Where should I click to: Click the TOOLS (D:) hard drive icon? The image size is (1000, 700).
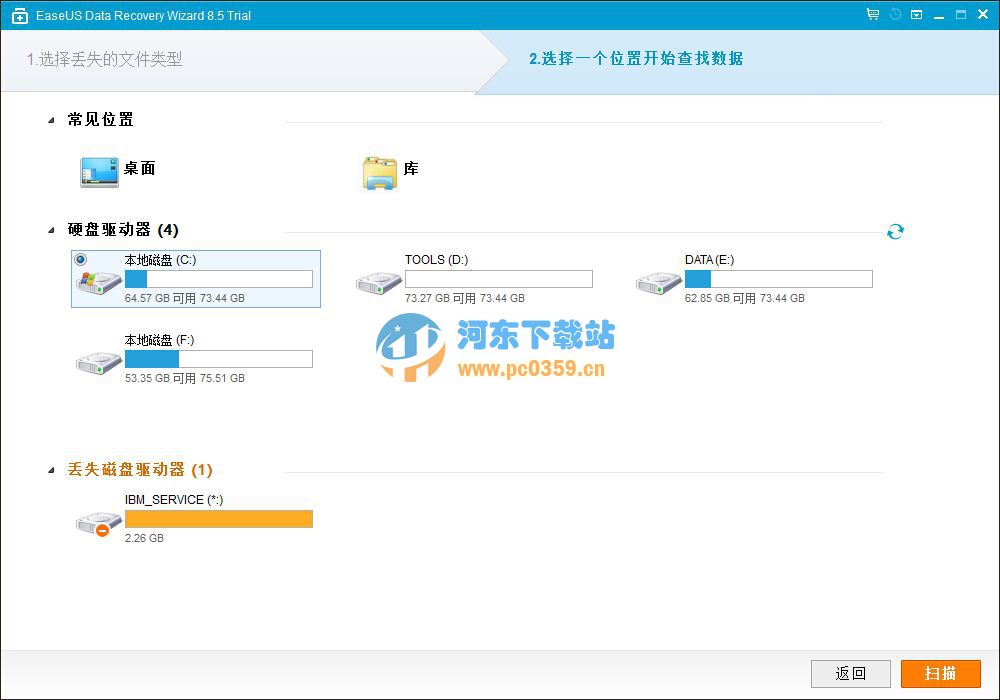[x=378, y=283]
